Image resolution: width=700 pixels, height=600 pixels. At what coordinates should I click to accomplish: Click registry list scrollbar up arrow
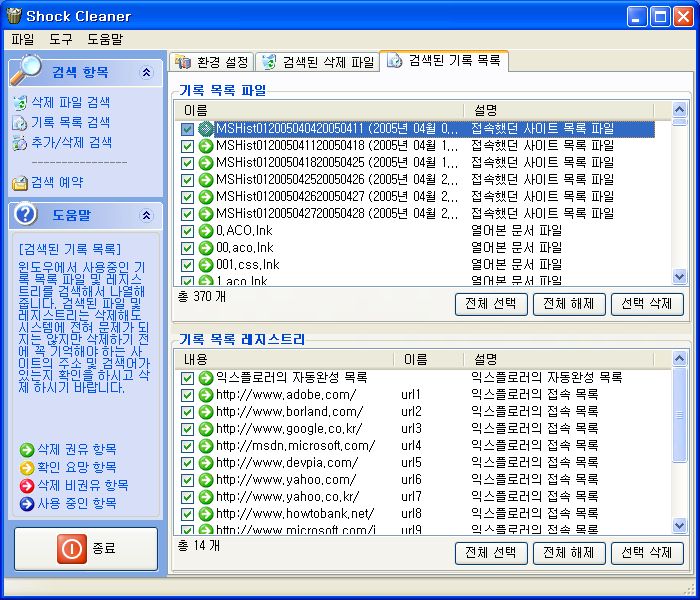pyautogui.click(x=679, y=358)
